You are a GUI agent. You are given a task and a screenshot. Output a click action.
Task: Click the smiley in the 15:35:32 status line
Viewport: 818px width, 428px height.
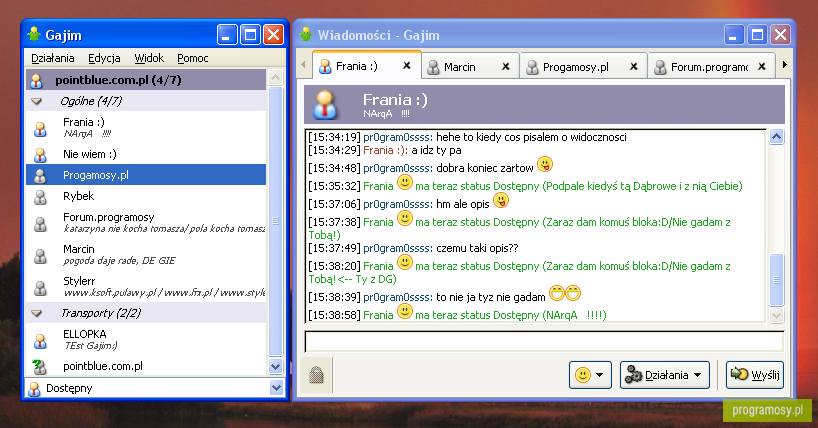pos(405,183)
